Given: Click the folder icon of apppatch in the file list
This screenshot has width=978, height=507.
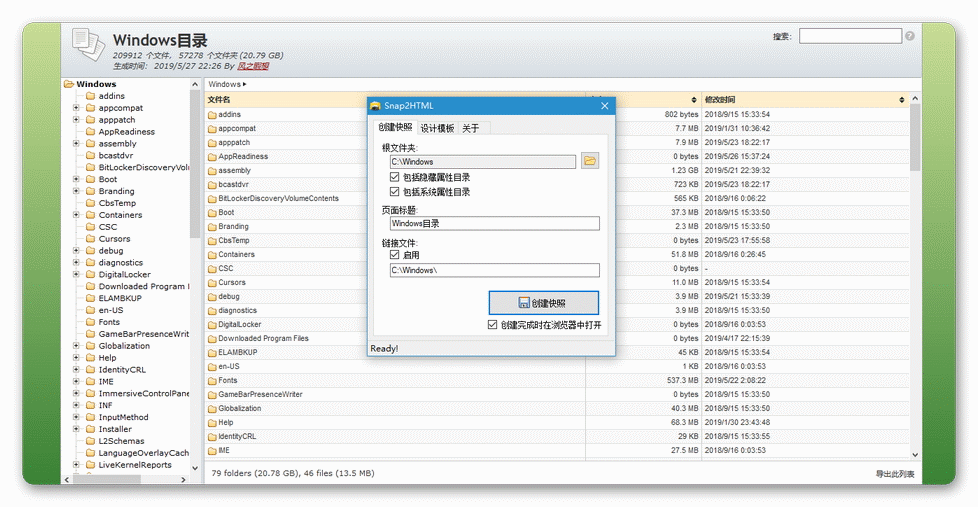Looking at the screenshot, I should coord(212,143).
